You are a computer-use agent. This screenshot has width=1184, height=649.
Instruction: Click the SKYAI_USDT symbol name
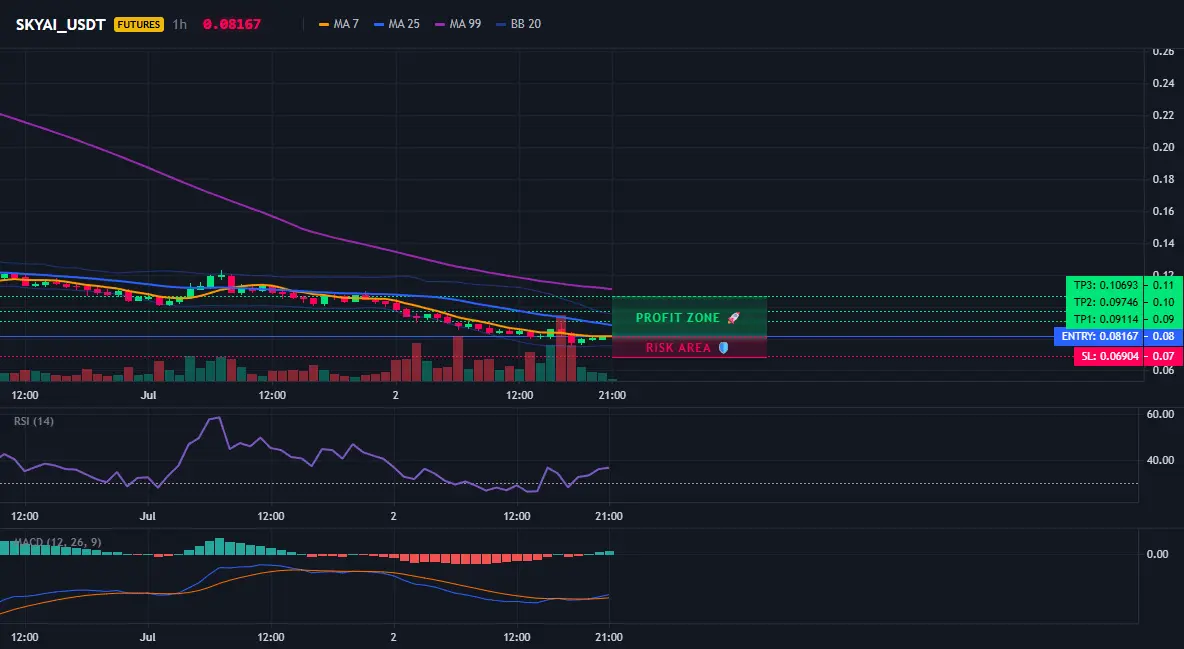coord(60,24)
